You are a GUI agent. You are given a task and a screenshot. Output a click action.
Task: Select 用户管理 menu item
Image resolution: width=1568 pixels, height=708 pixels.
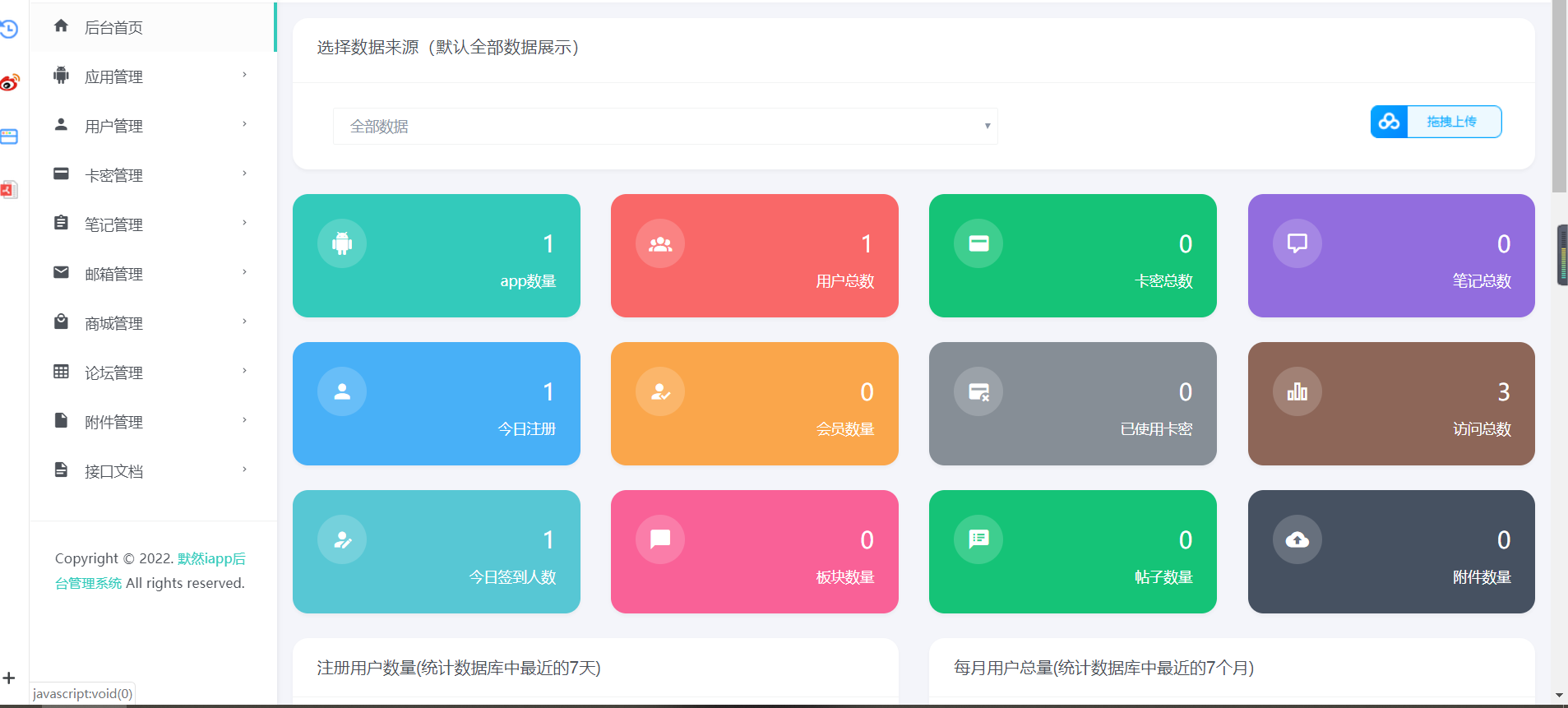point(153,126)
